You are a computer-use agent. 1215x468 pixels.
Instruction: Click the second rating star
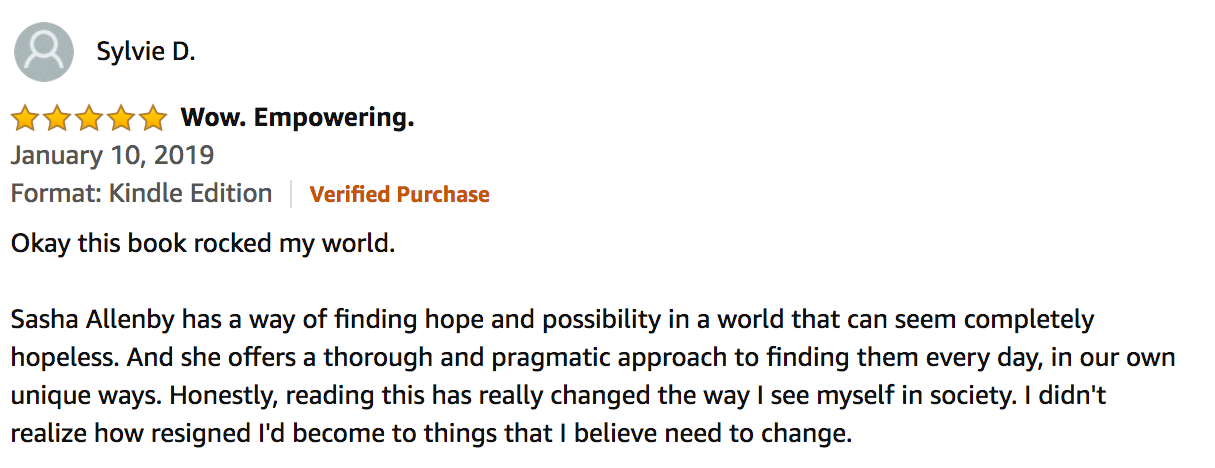pyautogui.click(x=57, y=119)
